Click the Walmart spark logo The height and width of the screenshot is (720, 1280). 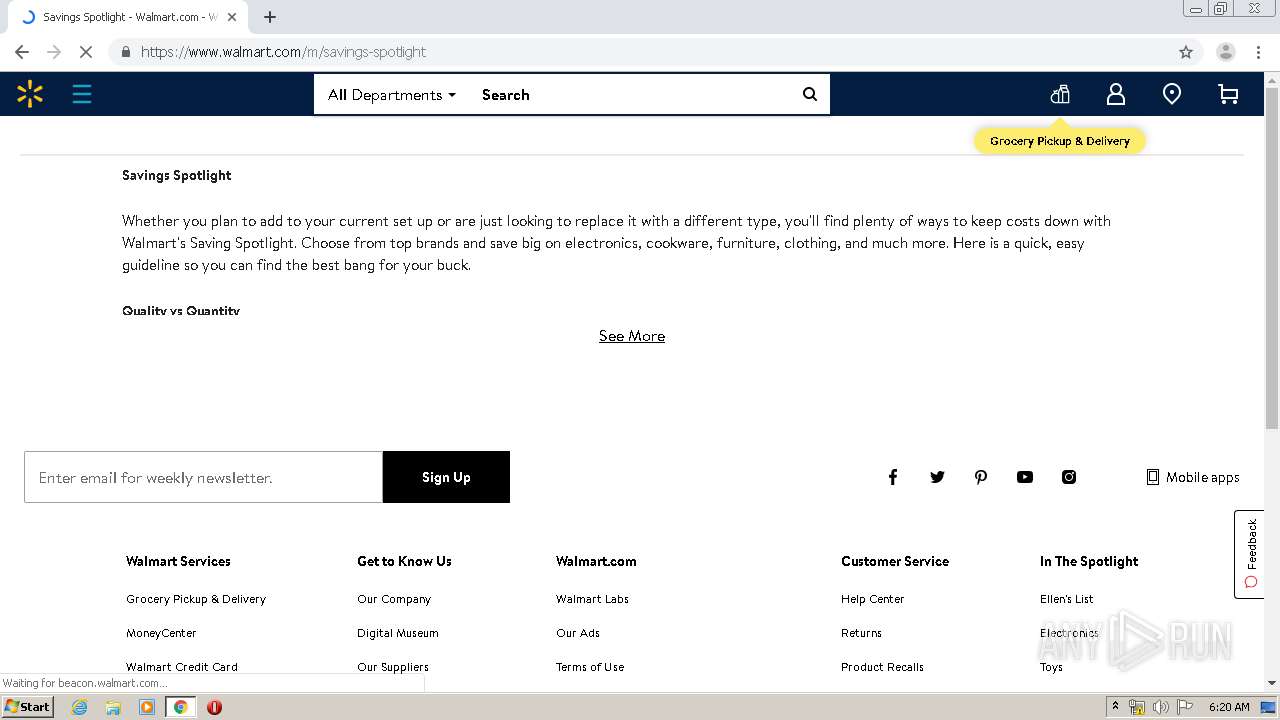pos(30,94)
